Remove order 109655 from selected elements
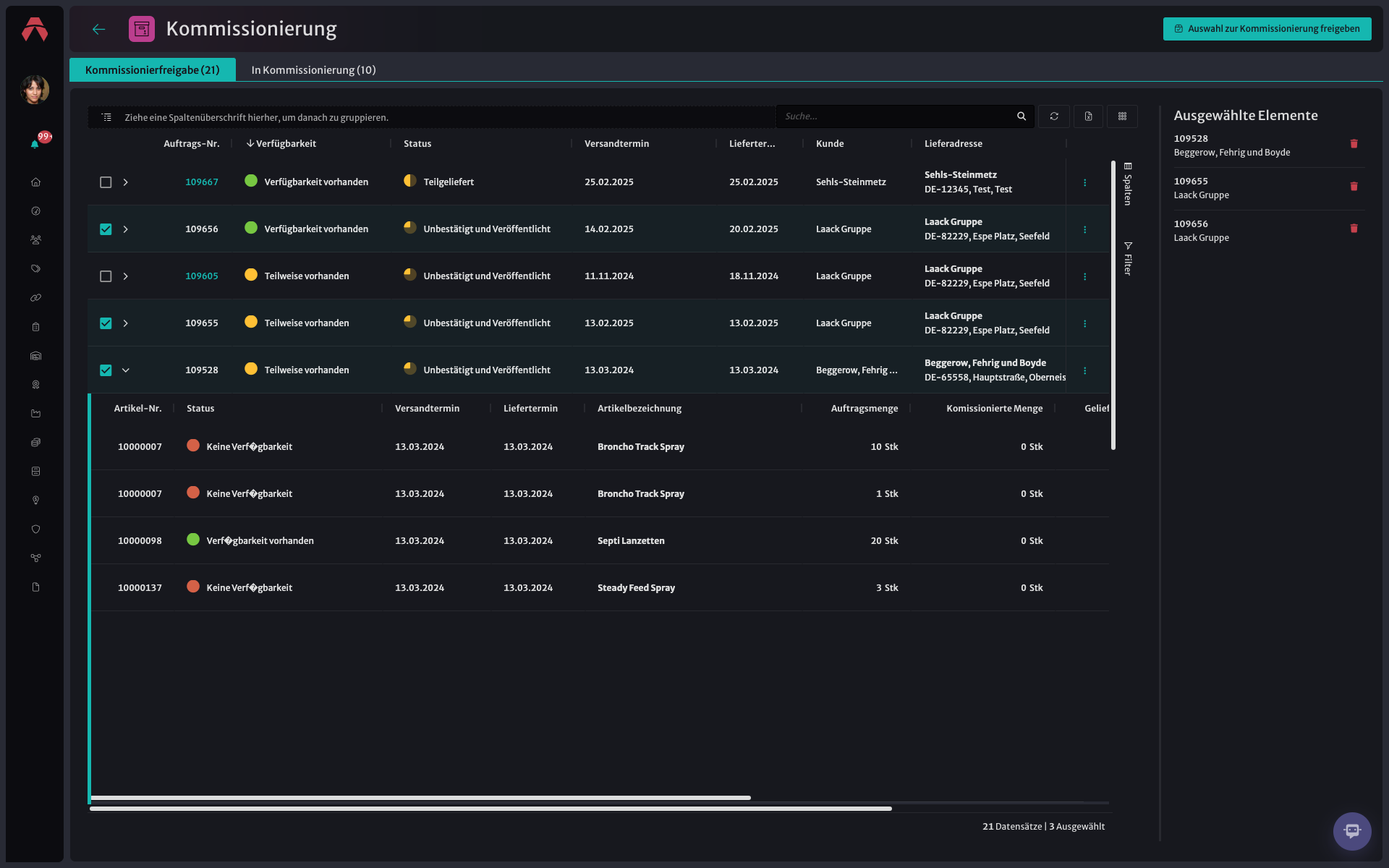 click(1354, 187)
